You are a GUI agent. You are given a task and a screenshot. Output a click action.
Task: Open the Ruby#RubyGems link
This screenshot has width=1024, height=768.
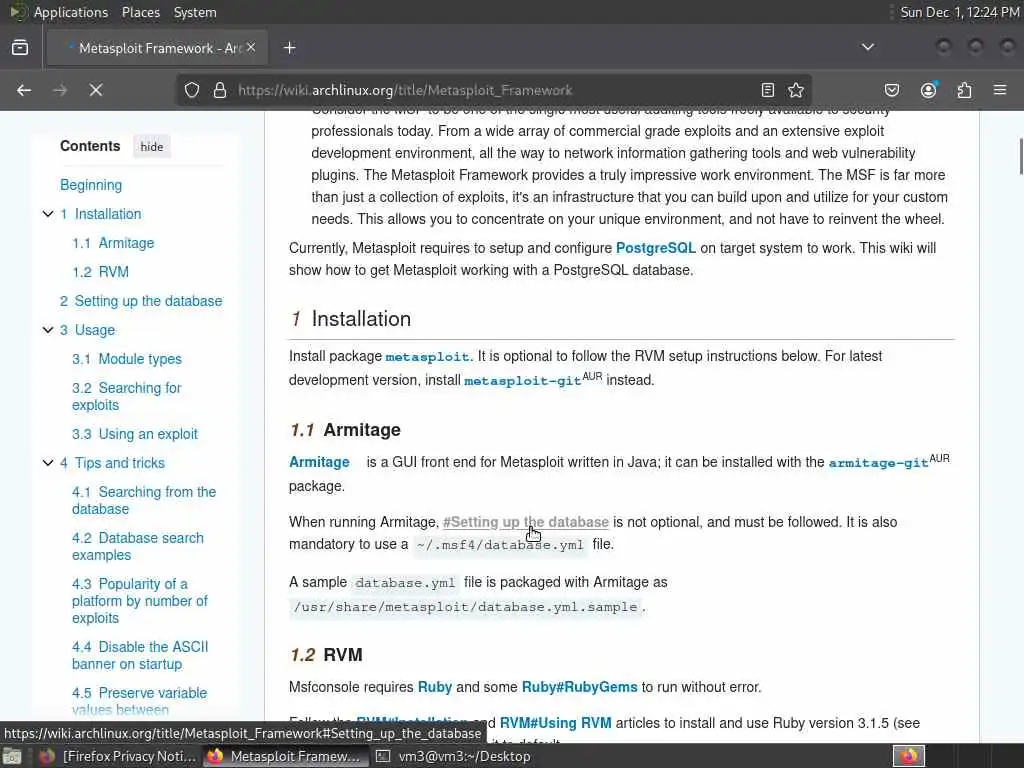click(x=579, y=687)
